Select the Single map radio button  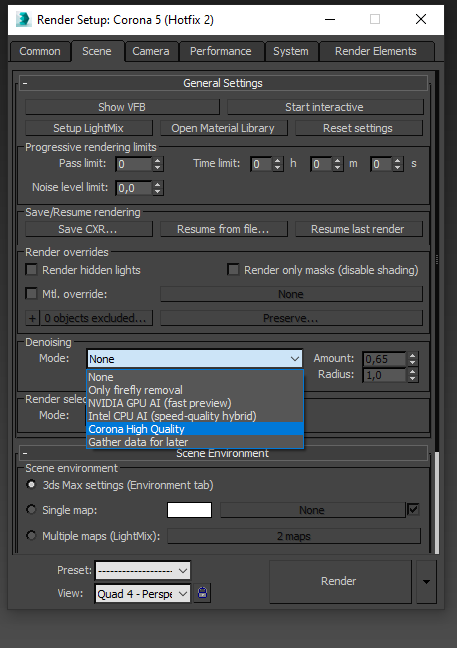point(31,510)
